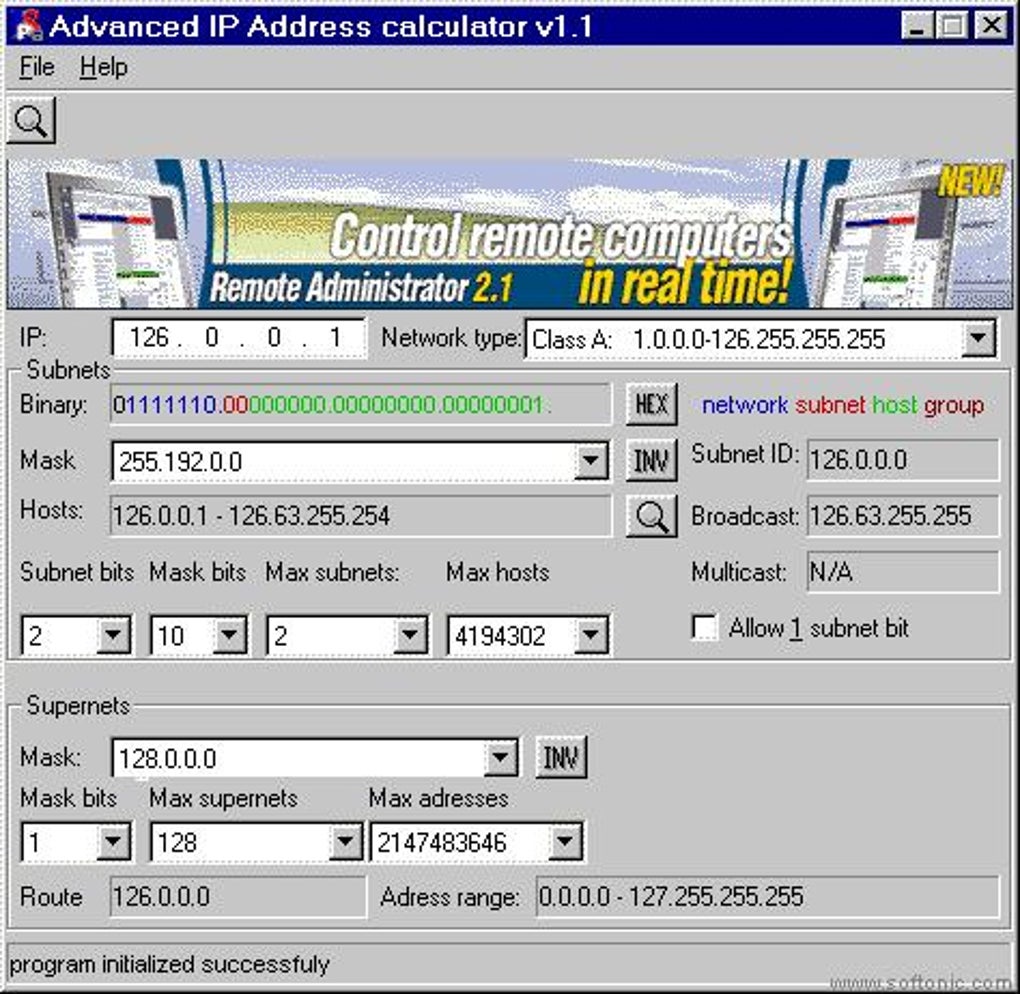Screen dimensions: 1020x994
Task: Click the magnifier toolbar icon below File menu
Action: tap(31, 120)
